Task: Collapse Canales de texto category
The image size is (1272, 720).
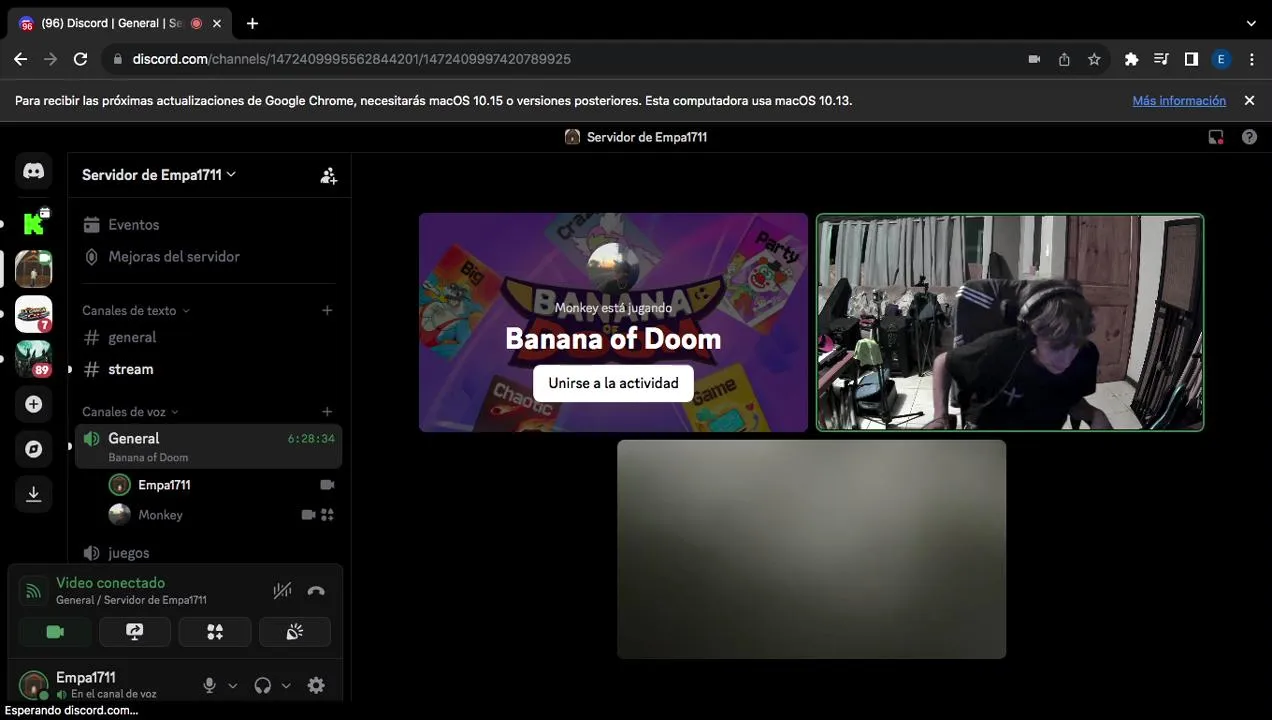Action: click(136, 310)
